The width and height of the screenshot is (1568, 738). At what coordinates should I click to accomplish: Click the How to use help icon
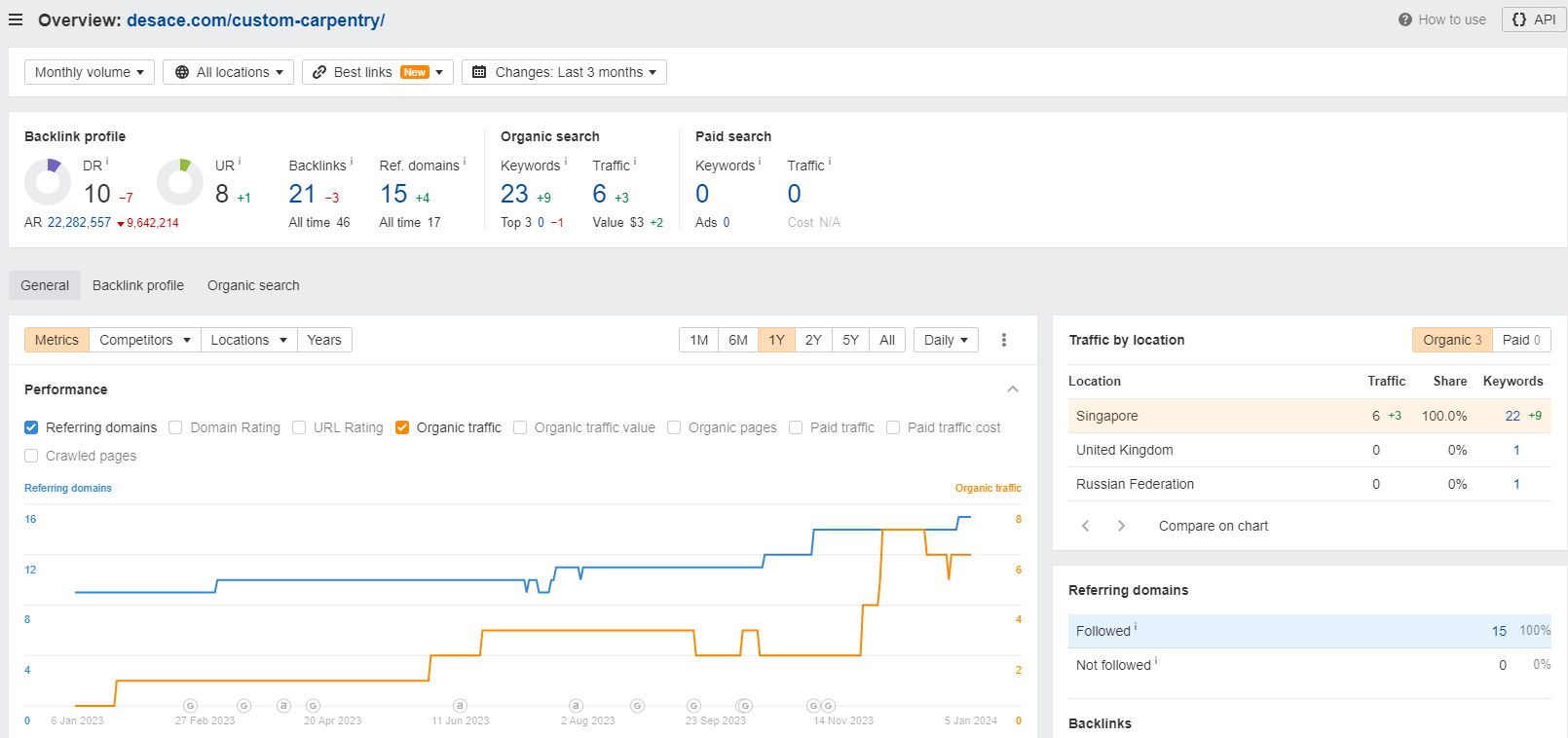[x=1404, y=19]
